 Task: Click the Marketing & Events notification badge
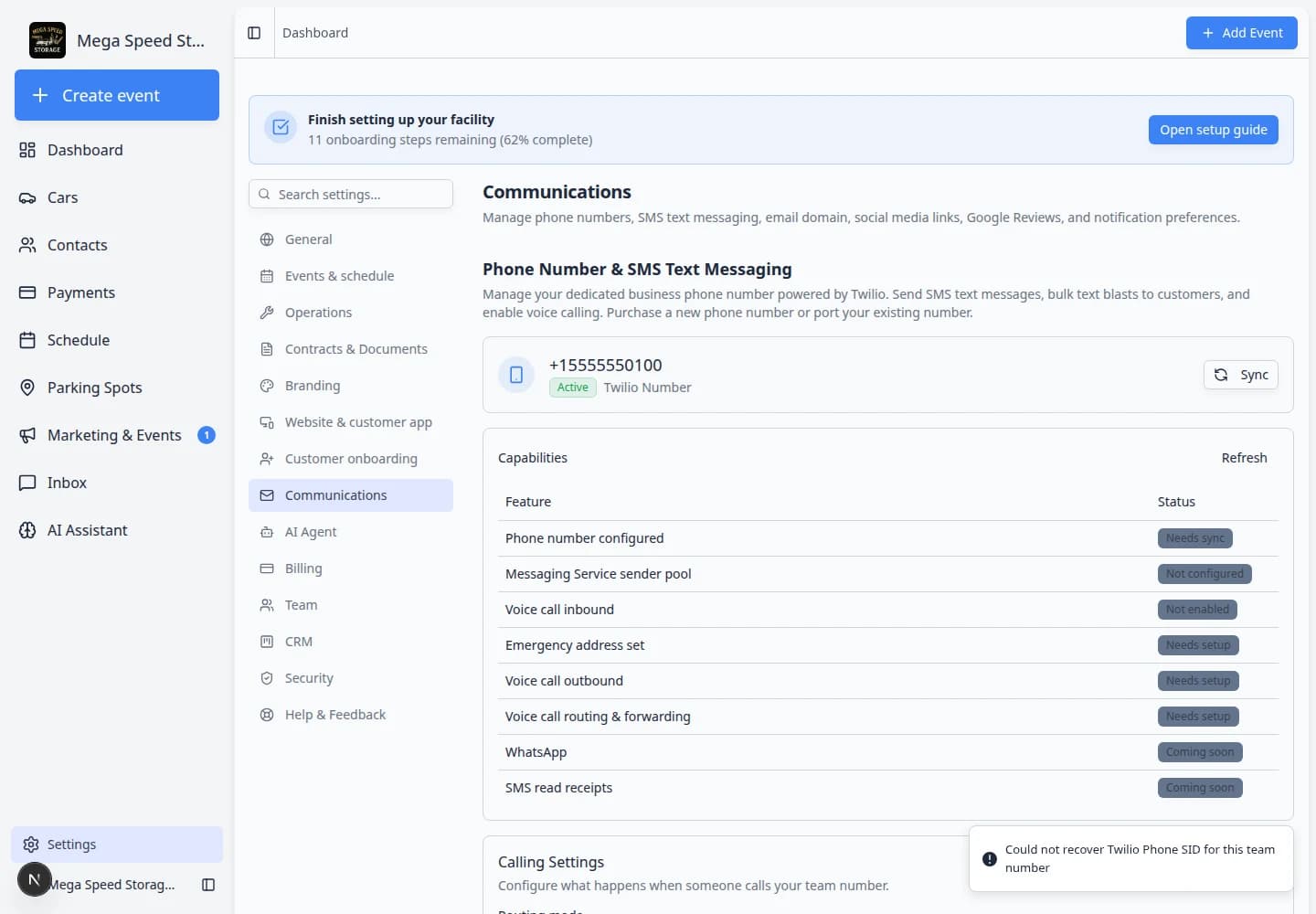point(207,435)
